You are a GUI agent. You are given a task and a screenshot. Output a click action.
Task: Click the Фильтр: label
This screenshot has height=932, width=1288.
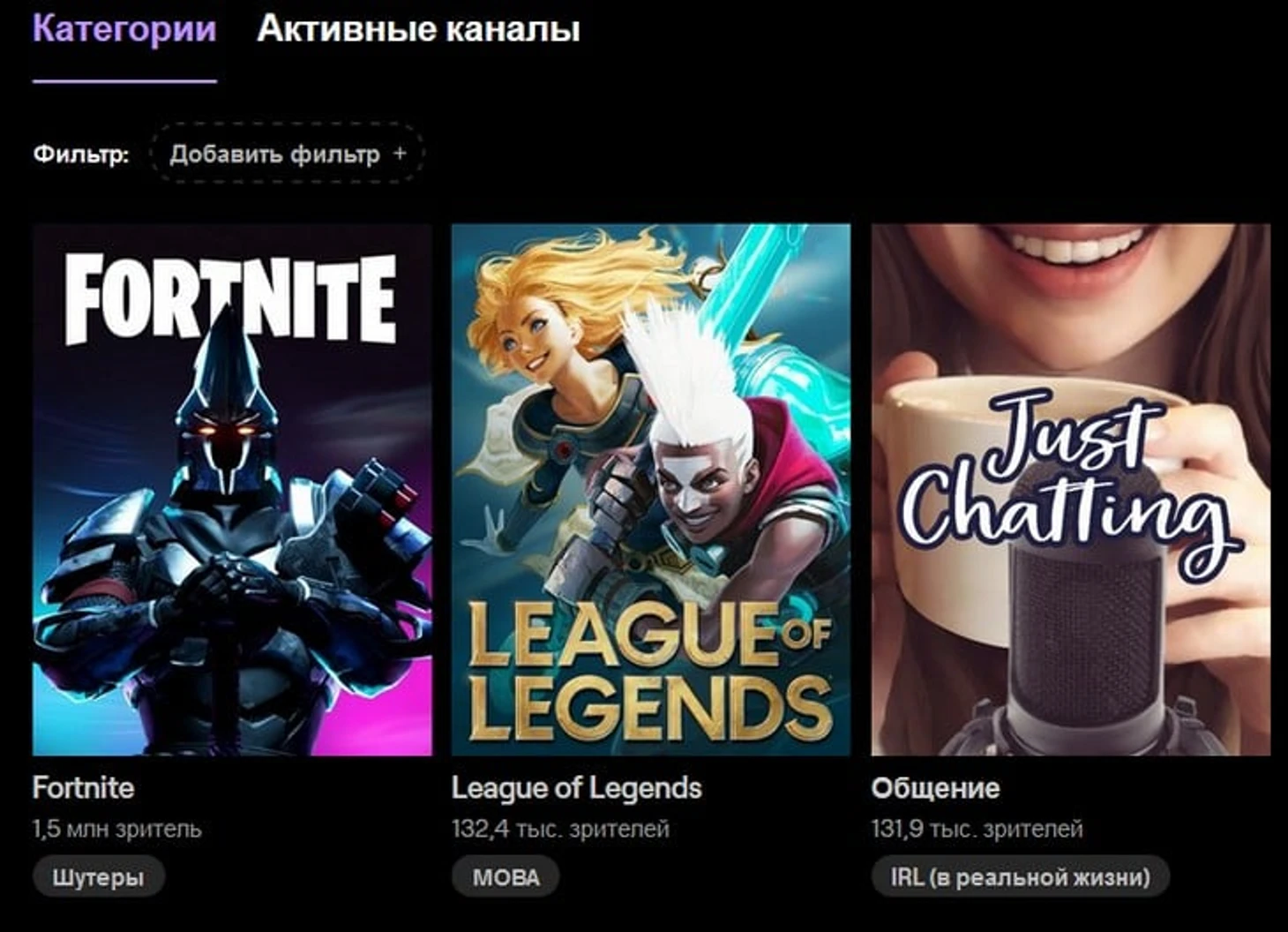(81, 154)
